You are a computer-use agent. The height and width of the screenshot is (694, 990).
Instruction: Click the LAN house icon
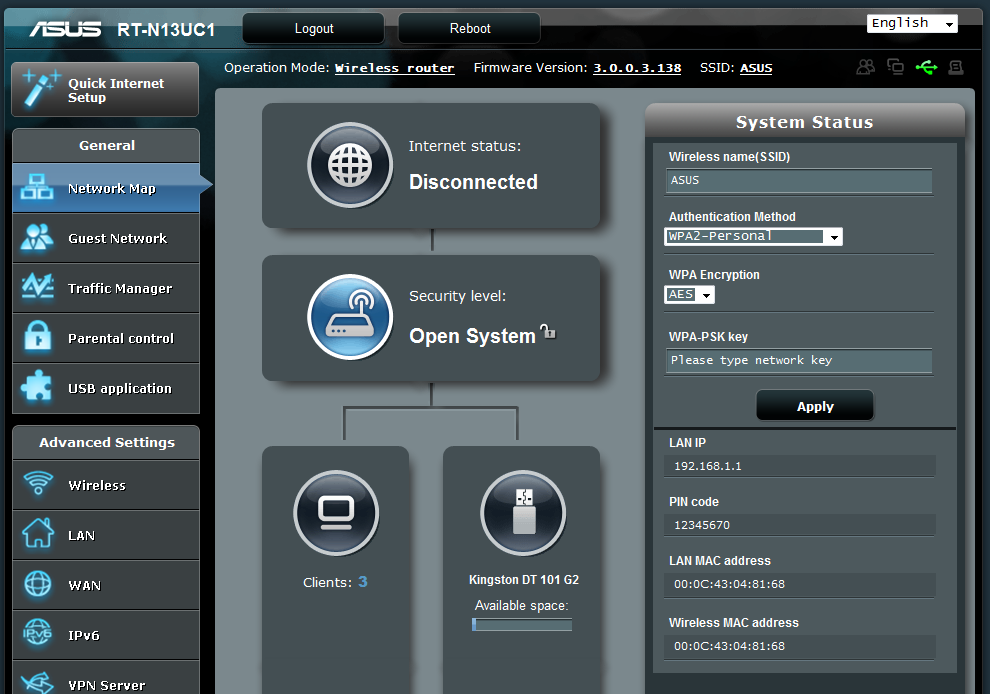(38, 533)
